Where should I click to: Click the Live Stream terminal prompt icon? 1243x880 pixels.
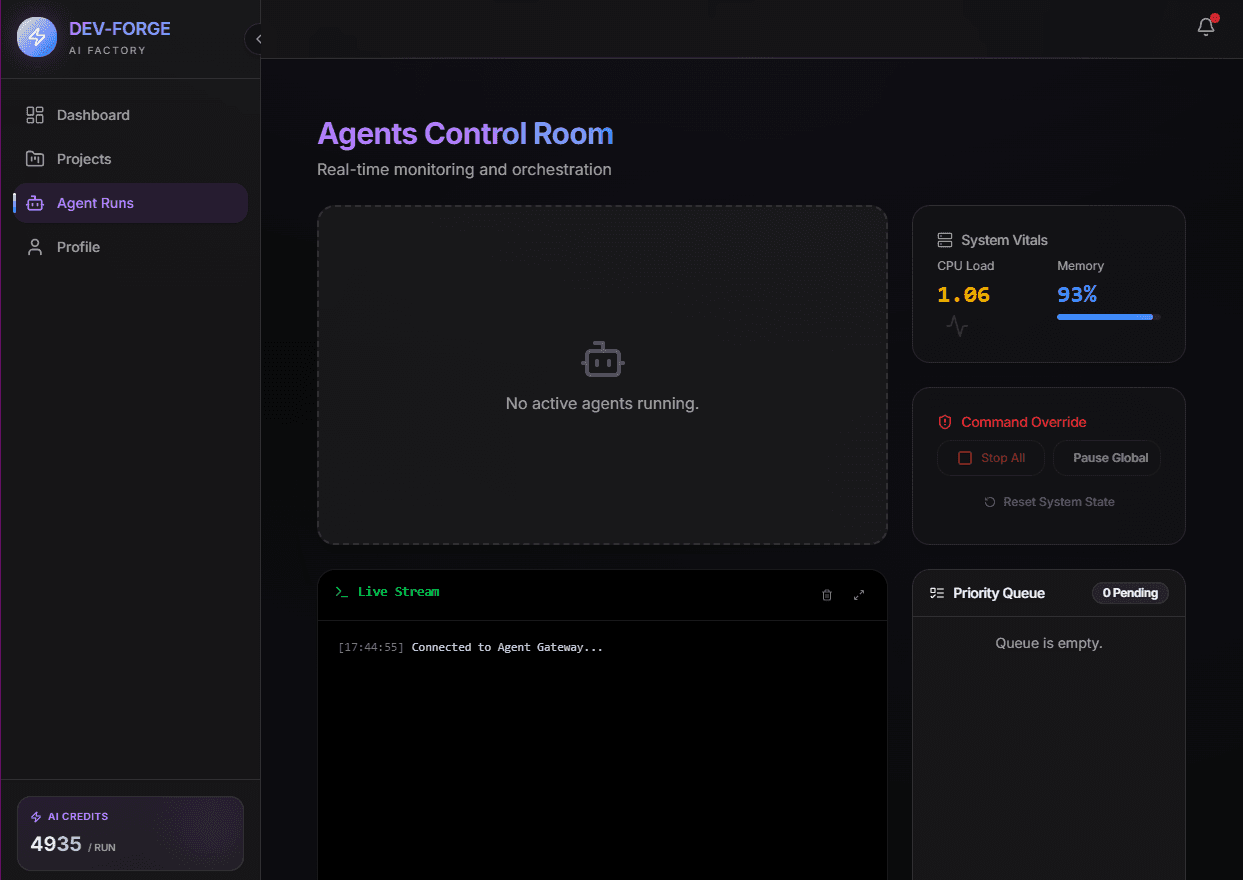point(340,592)
